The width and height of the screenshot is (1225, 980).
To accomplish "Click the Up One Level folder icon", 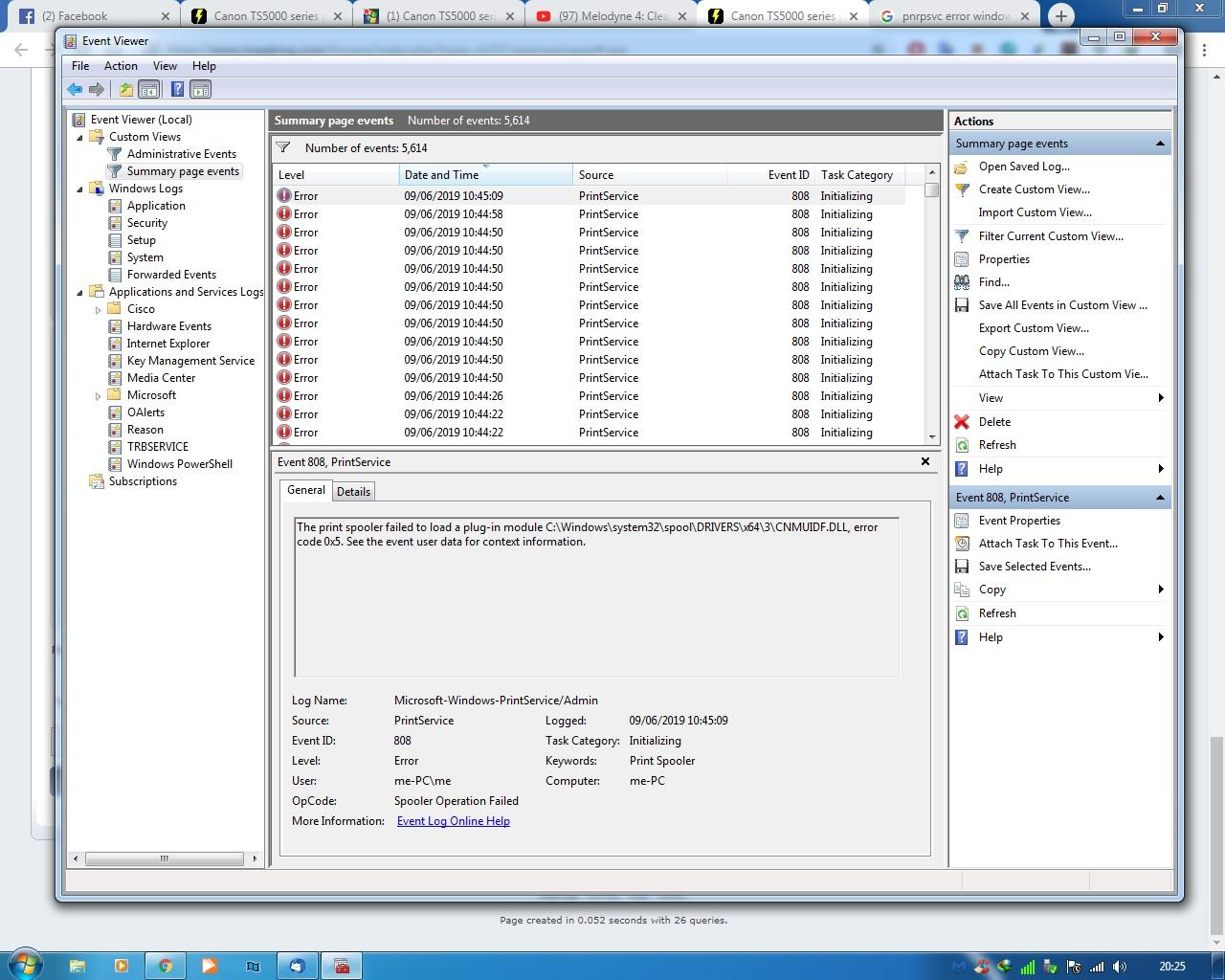I will 125,90.
